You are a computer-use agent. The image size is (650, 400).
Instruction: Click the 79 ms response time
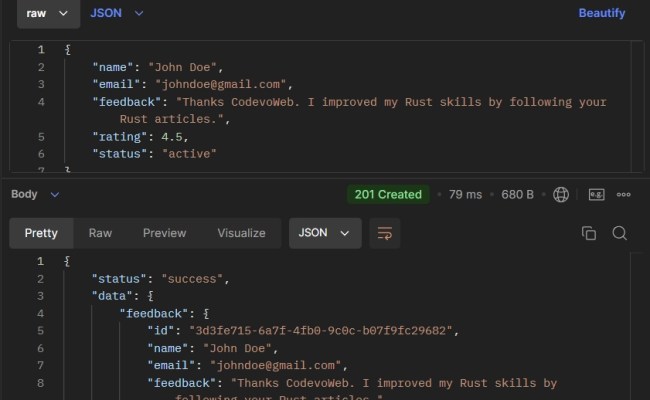pos(465,194)
